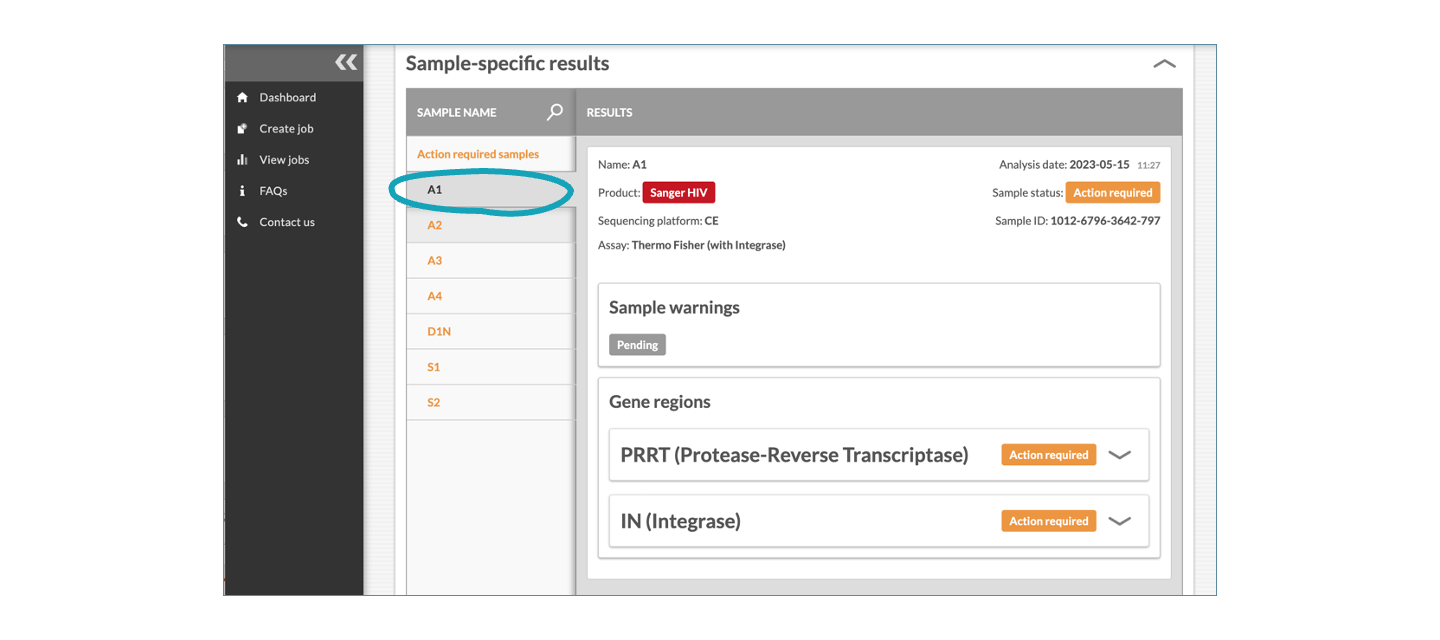The image size is (1440, 640).
Task: Select sample A4 in the list
Action: tap(490, 296)
